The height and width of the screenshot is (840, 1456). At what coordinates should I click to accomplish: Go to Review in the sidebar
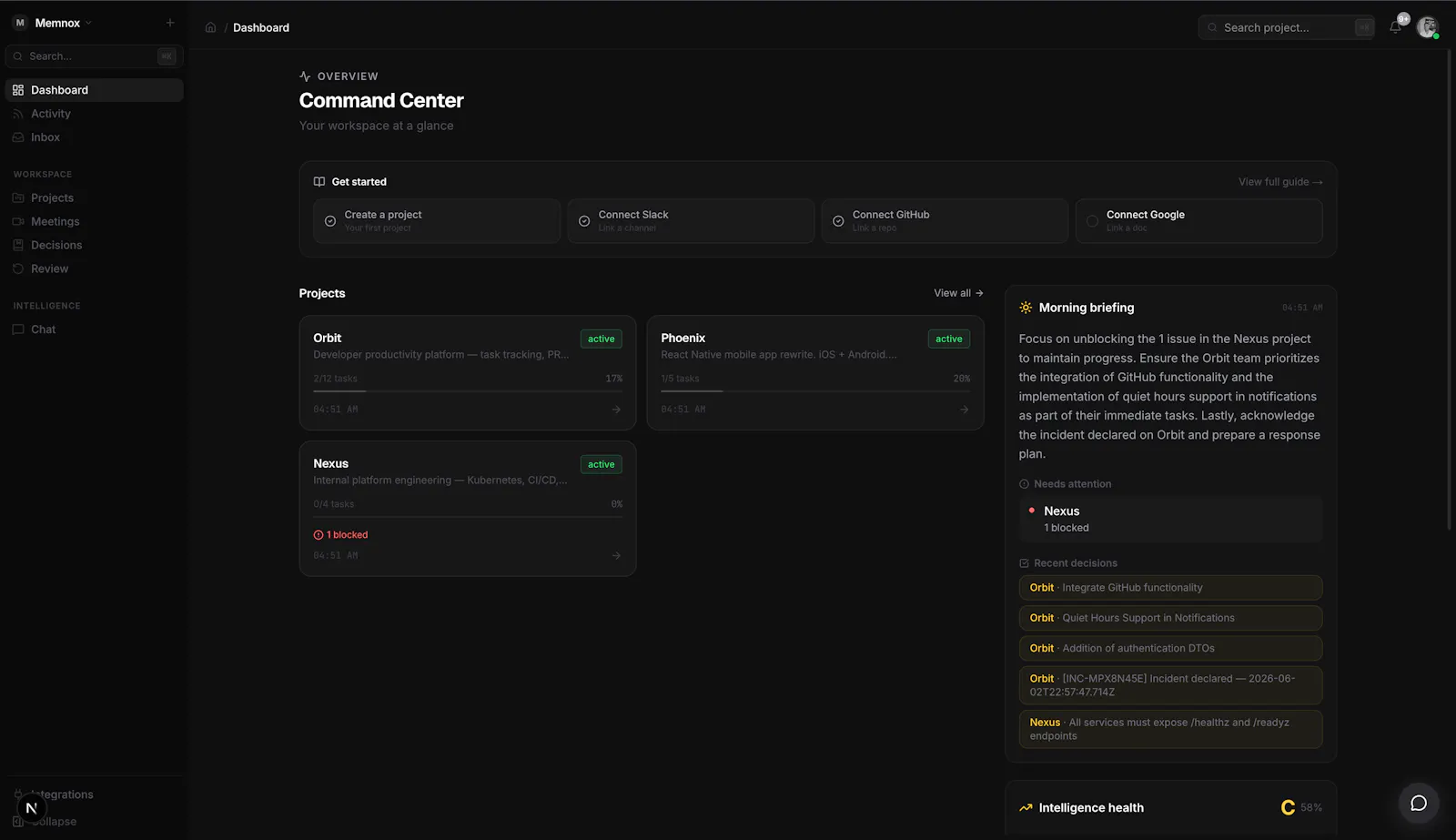coord(95,268)
